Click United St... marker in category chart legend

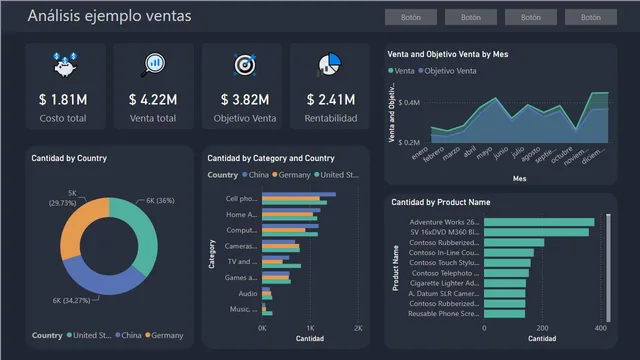[x=317, y=175]
